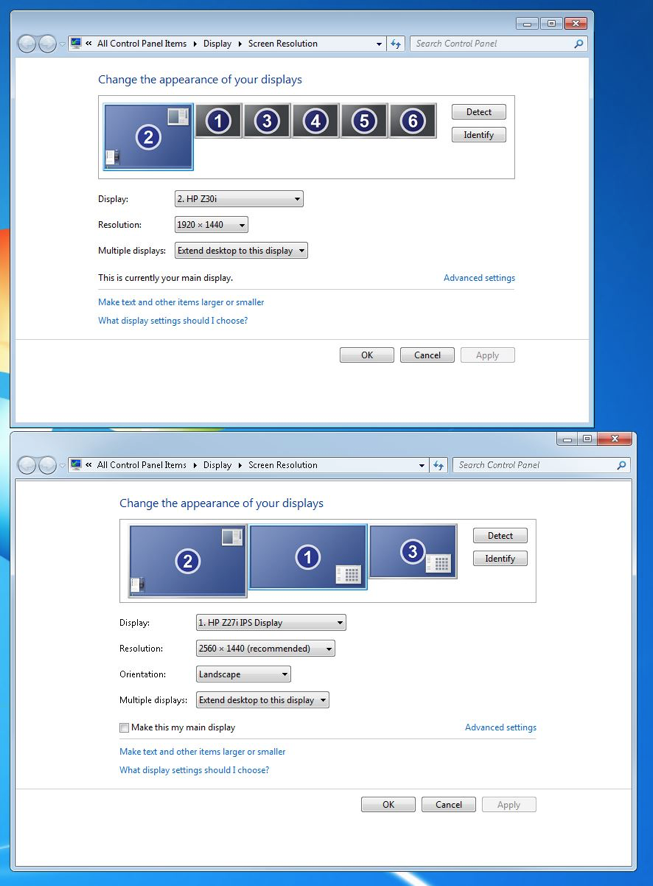Maximize the top Screen Resolution window
The width and height of the screenshot is (653, 886).
551,24
